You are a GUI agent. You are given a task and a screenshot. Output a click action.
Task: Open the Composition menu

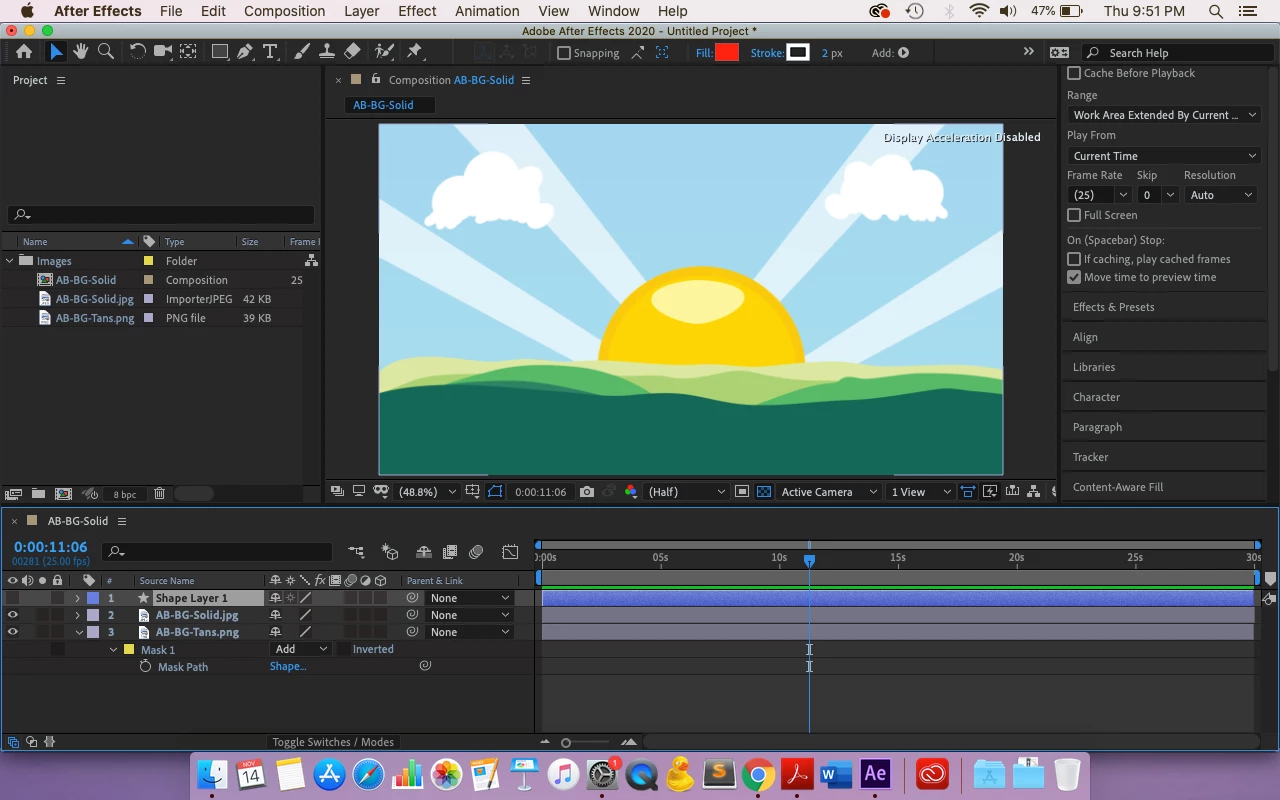click(x=284, y=11)
